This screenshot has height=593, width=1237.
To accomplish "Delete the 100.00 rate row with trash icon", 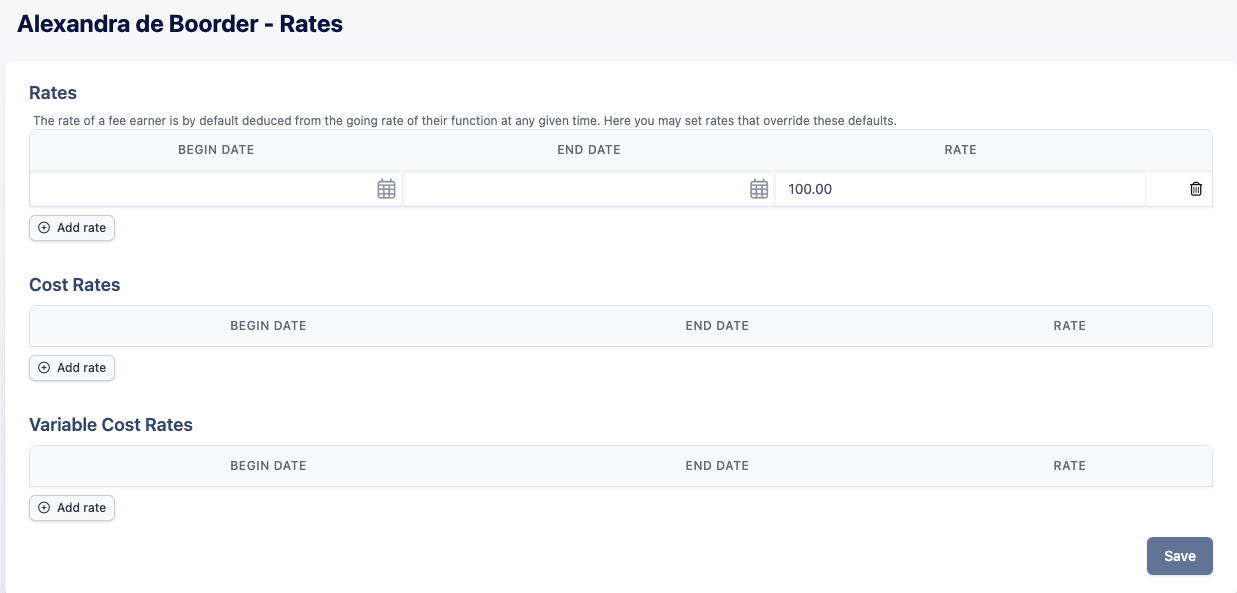I will (1196, 189).
